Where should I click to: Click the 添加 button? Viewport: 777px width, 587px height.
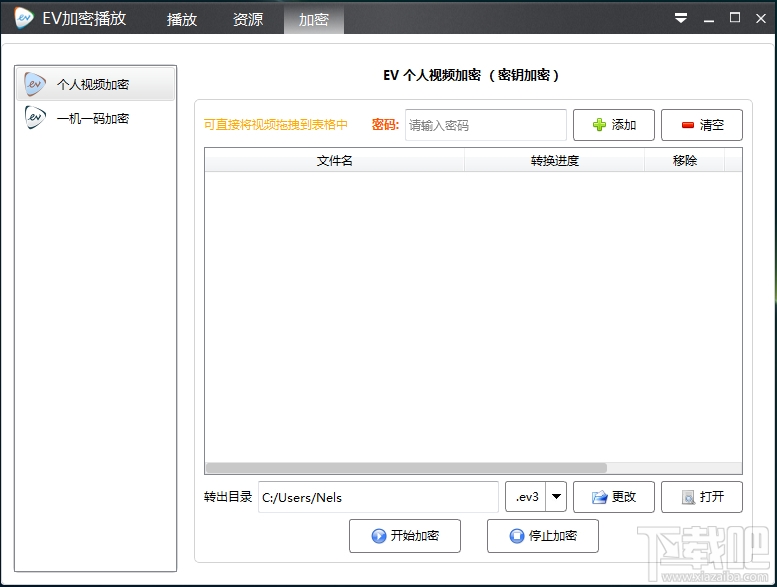pos(613,125)
